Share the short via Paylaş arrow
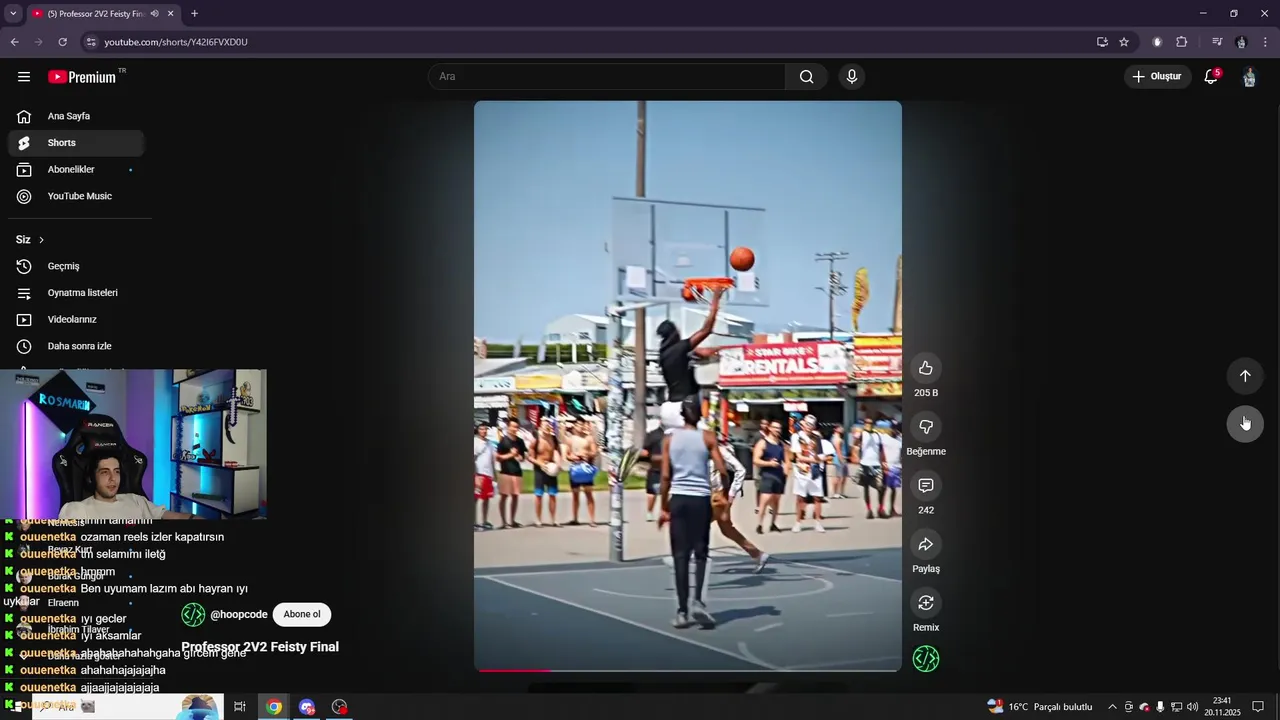 tap(926, 544)
